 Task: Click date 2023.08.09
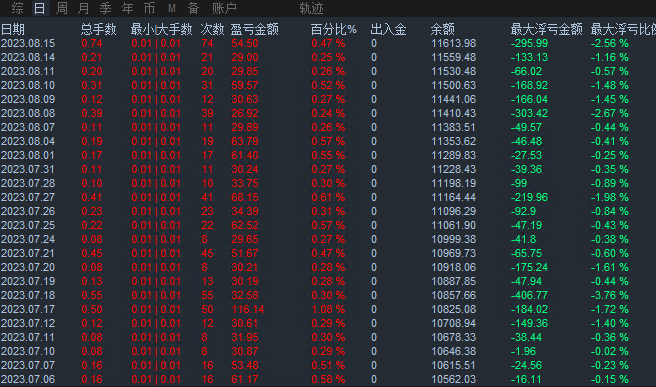[28, 100]
